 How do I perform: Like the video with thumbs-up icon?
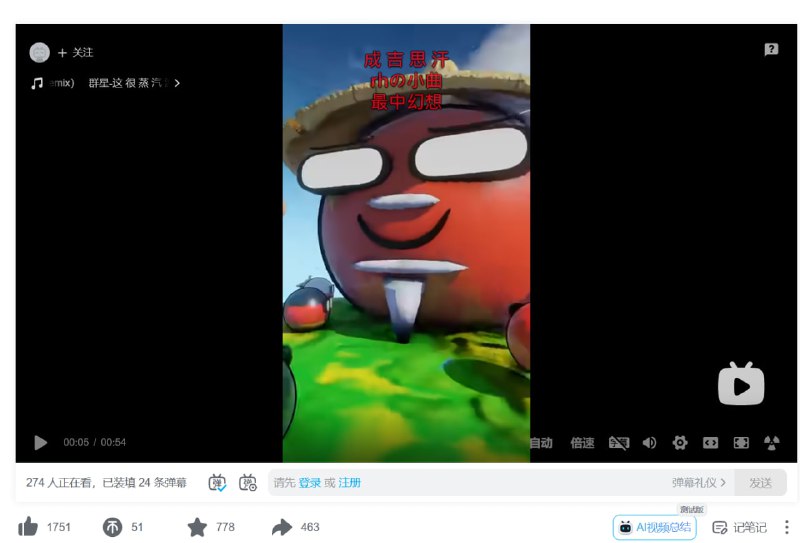28,527
